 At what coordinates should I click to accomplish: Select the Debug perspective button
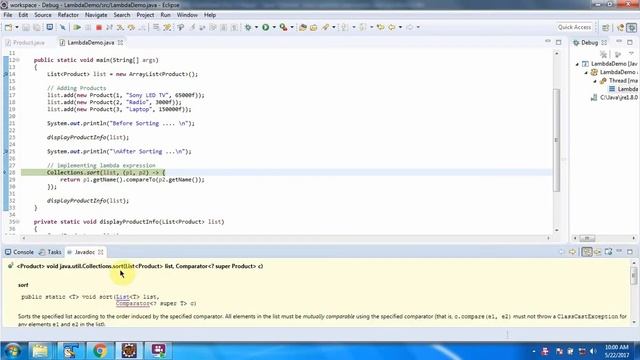pyautogui.click(x=631, y=27)
